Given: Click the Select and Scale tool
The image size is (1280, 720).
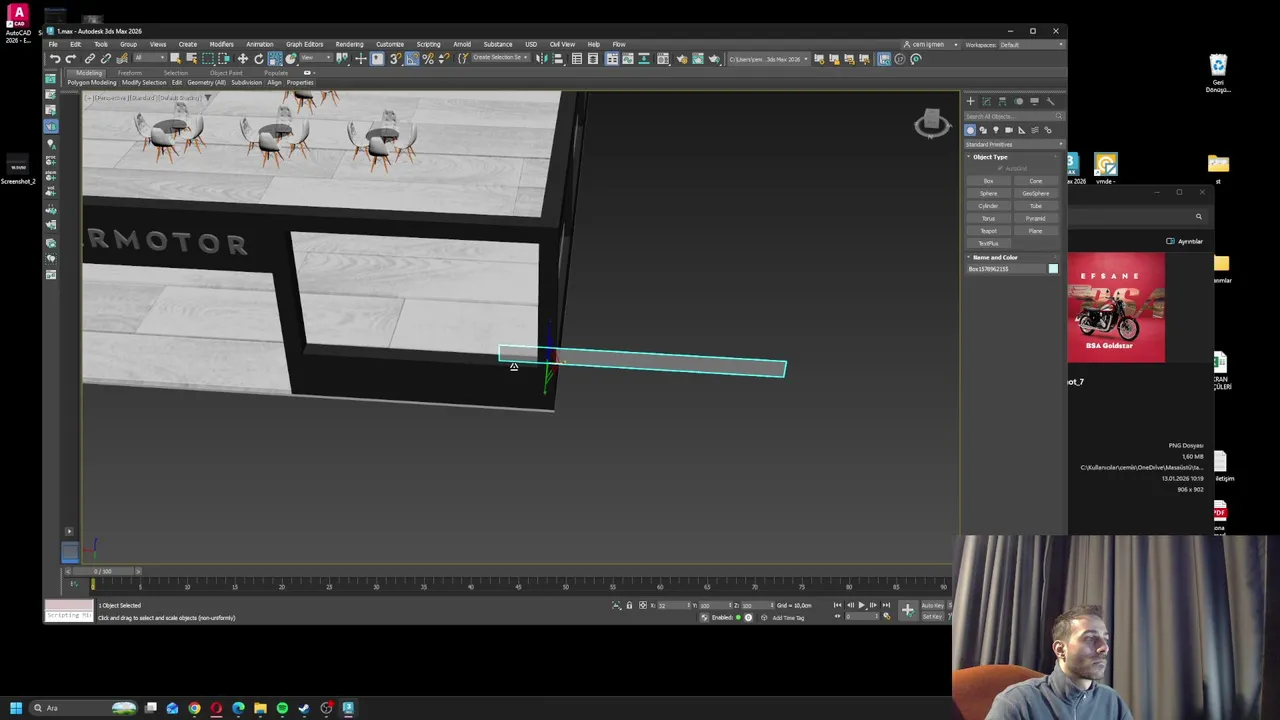Looking at the screenshot, I should [x=275, y=59].
